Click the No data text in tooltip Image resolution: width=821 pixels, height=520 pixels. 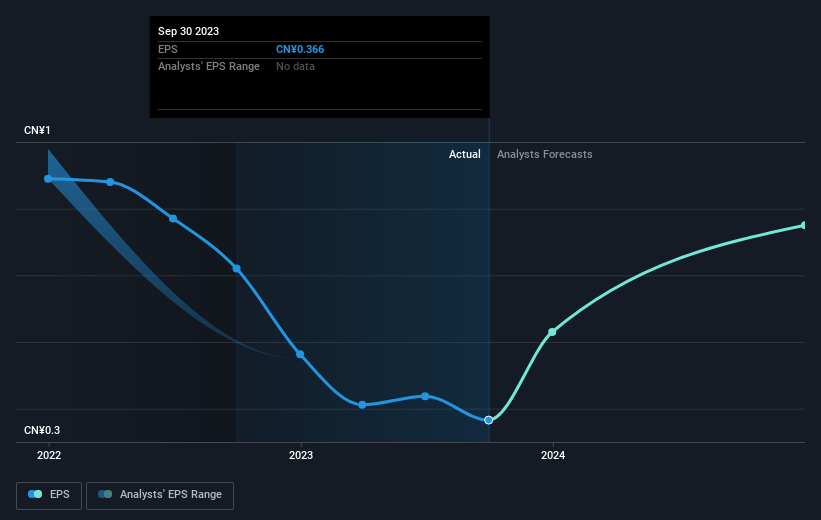click(295, 67)
